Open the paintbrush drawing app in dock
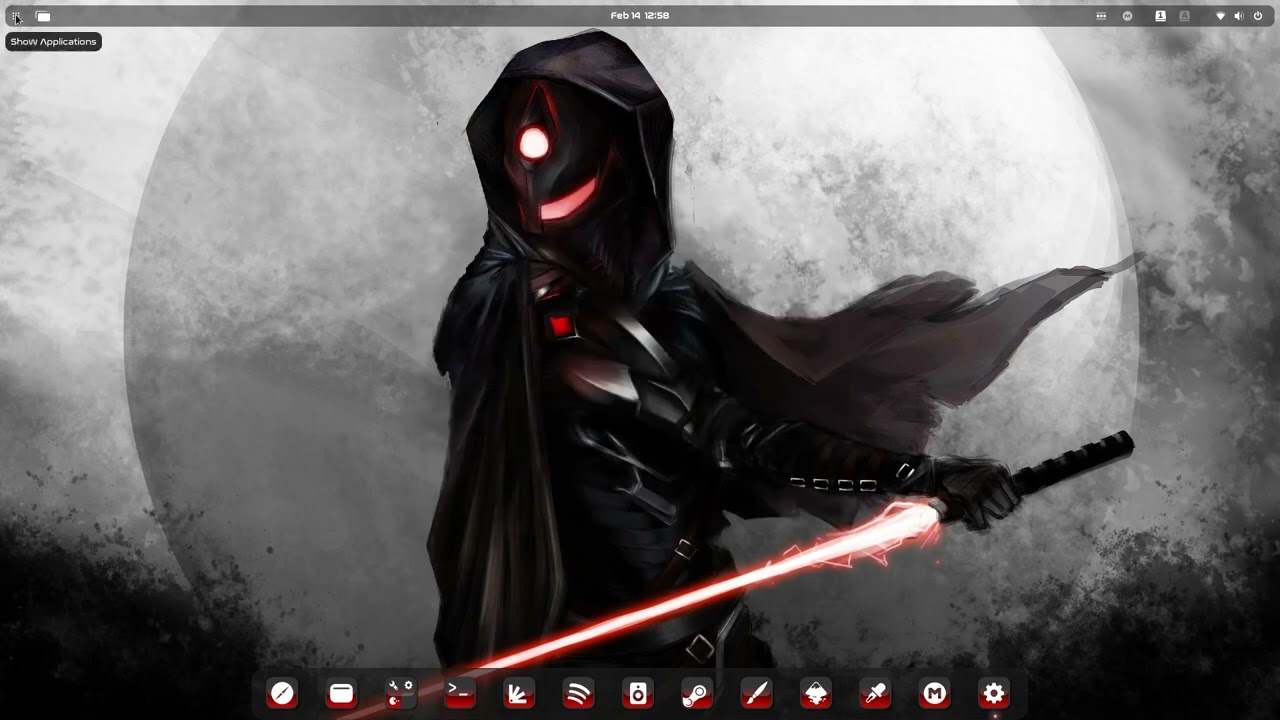This screenshot has height=720, width=1280. click(756, 693)
